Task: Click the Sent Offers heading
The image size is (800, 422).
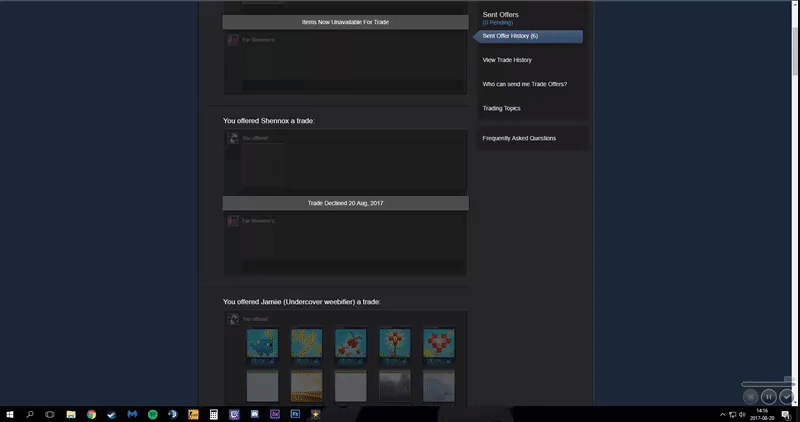Action: click(501, 15)
